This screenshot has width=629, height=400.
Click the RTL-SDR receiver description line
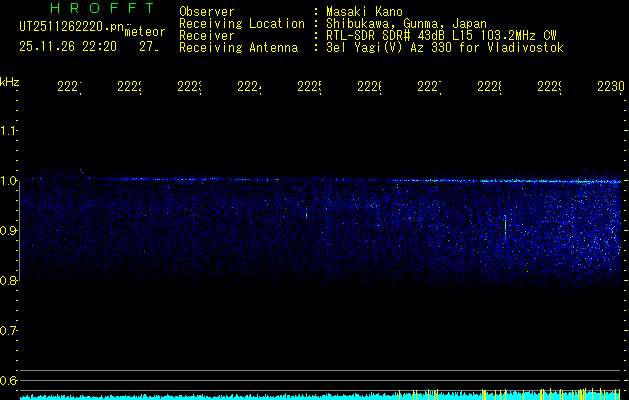442,36
